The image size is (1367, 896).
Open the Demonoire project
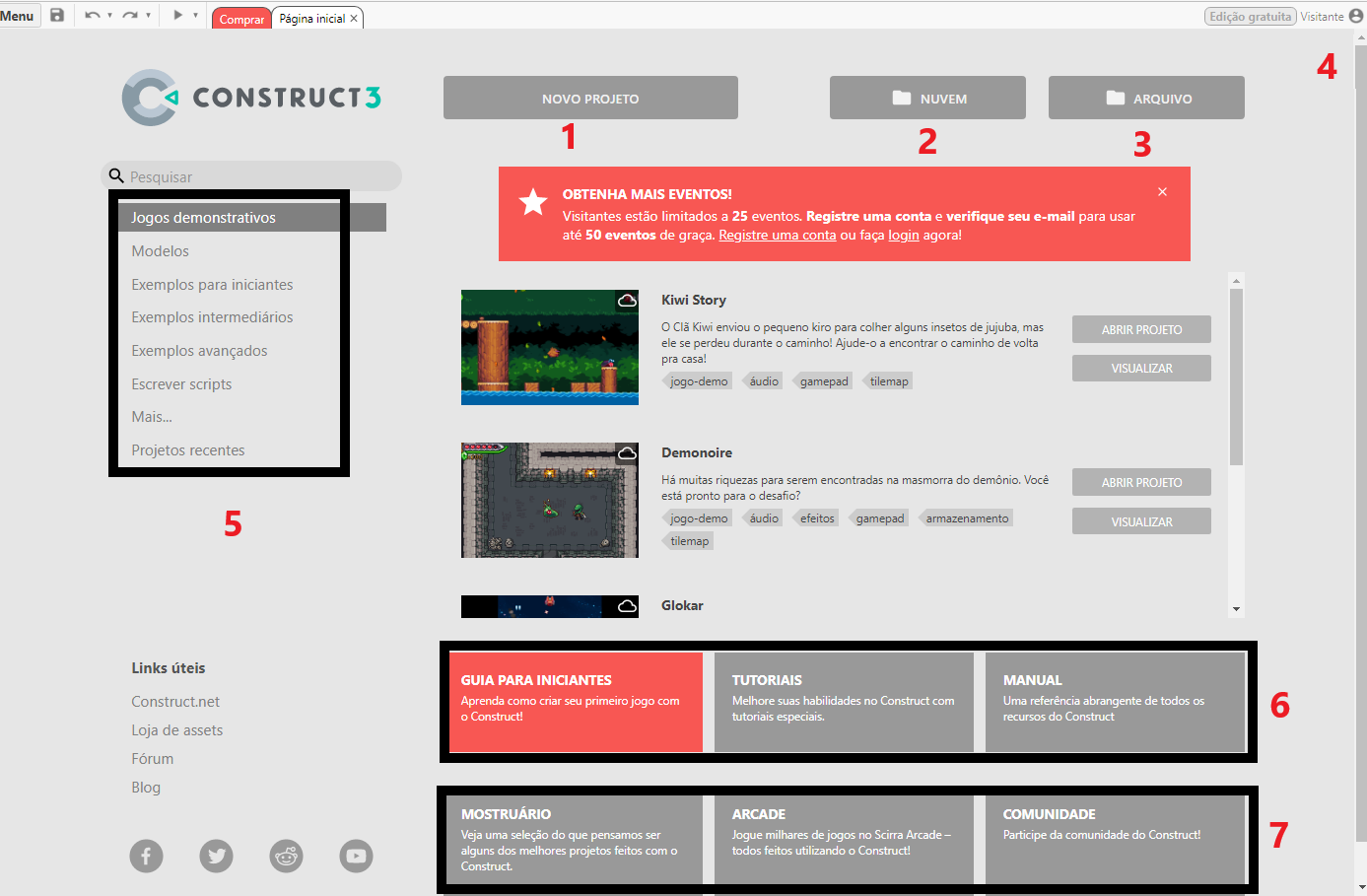click(x=1141, y=482)
